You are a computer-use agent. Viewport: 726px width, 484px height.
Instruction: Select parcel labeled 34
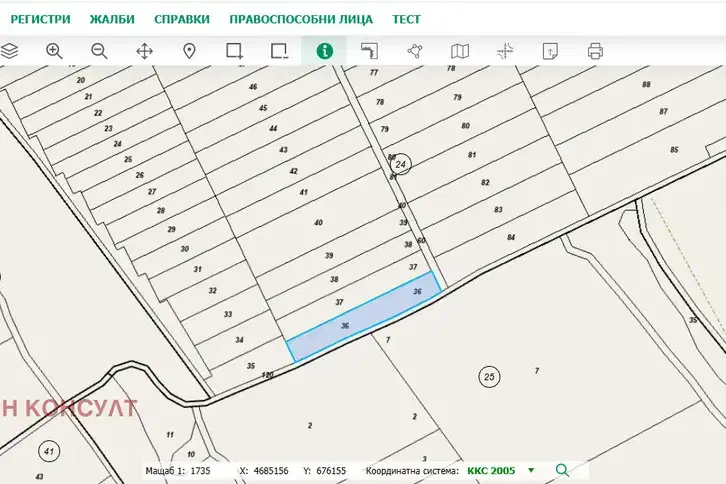pos(239,340)
